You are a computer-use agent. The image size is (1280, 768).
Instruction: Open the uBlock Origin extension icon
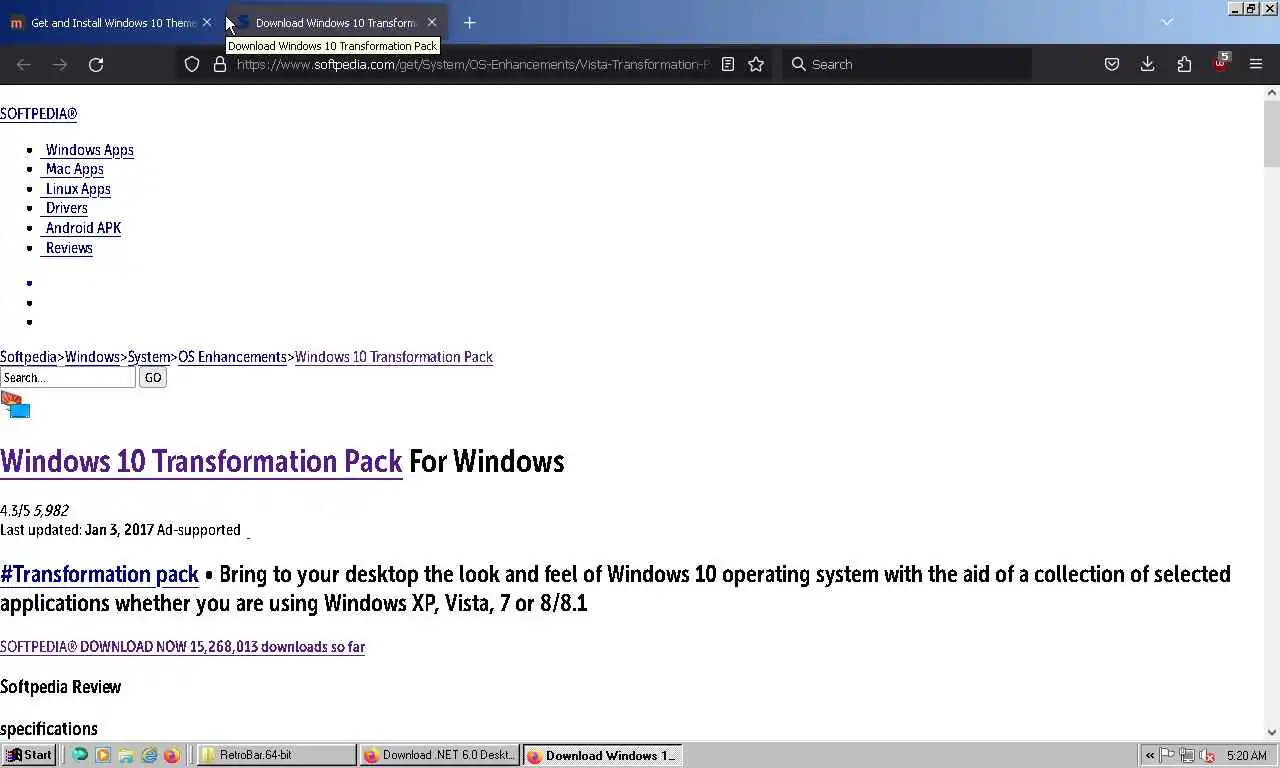[x=1221, y=62]
